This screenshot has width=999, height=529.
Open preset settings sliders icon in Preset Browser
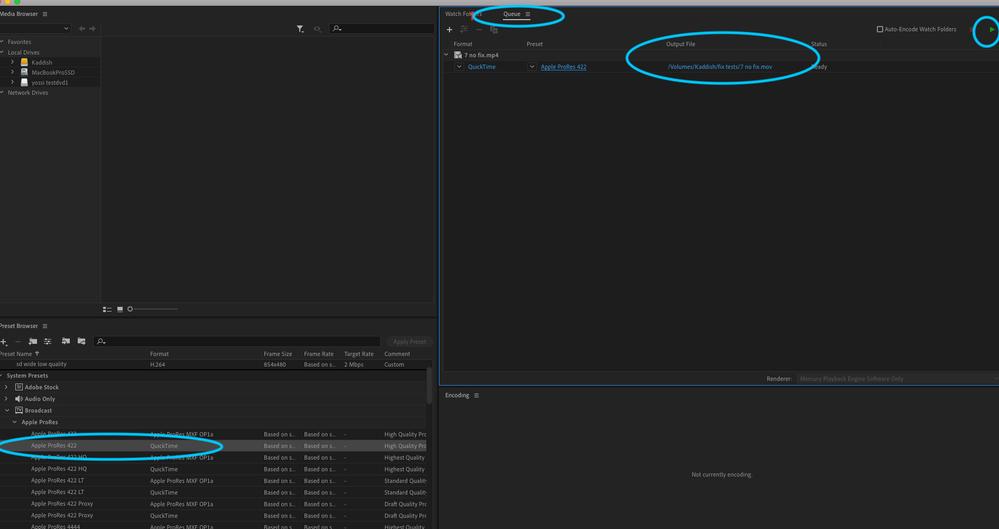48,342
